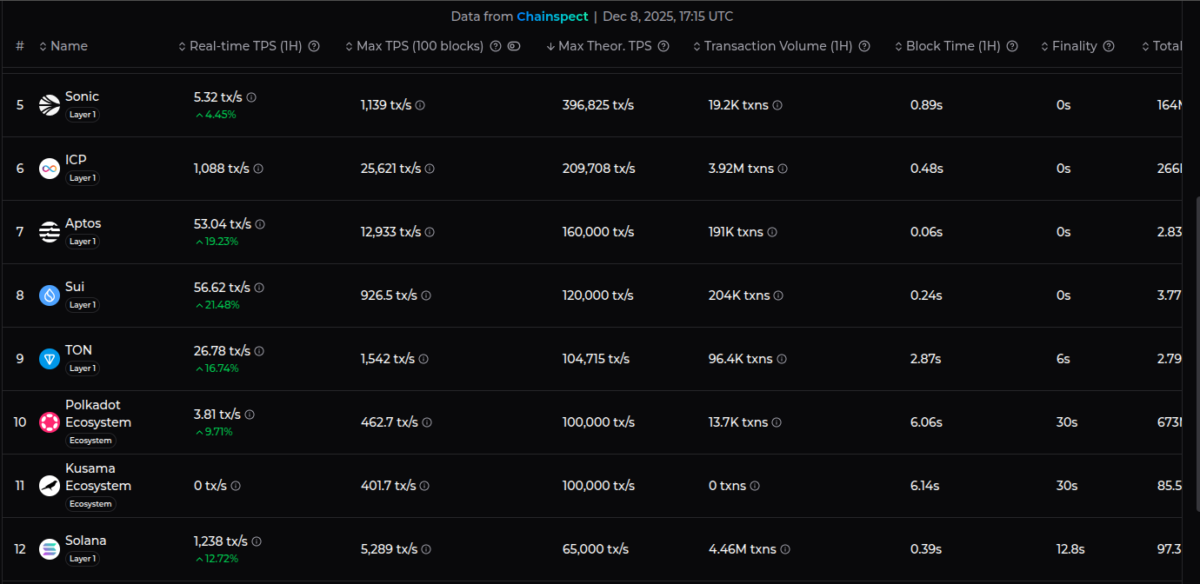Viewport: 1200px width, 584px height.
Task: Click the TON diamond logo icon
Action: tap(47, 358)
